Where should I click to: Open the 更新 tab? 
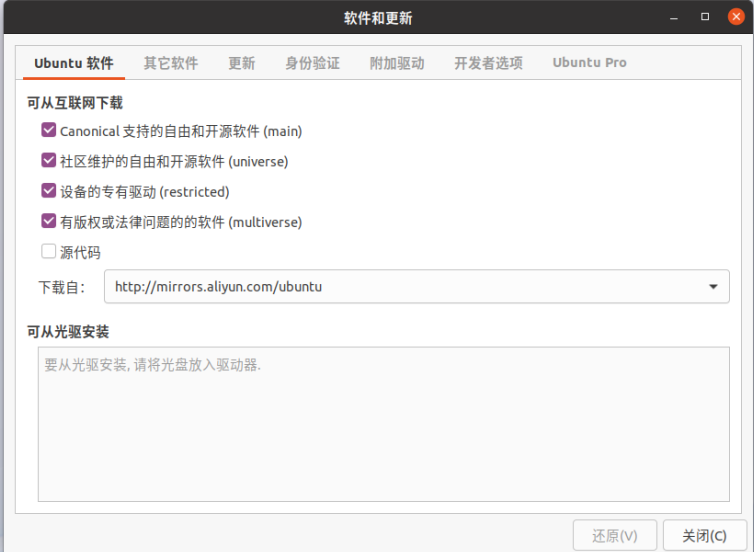[241, 63]
